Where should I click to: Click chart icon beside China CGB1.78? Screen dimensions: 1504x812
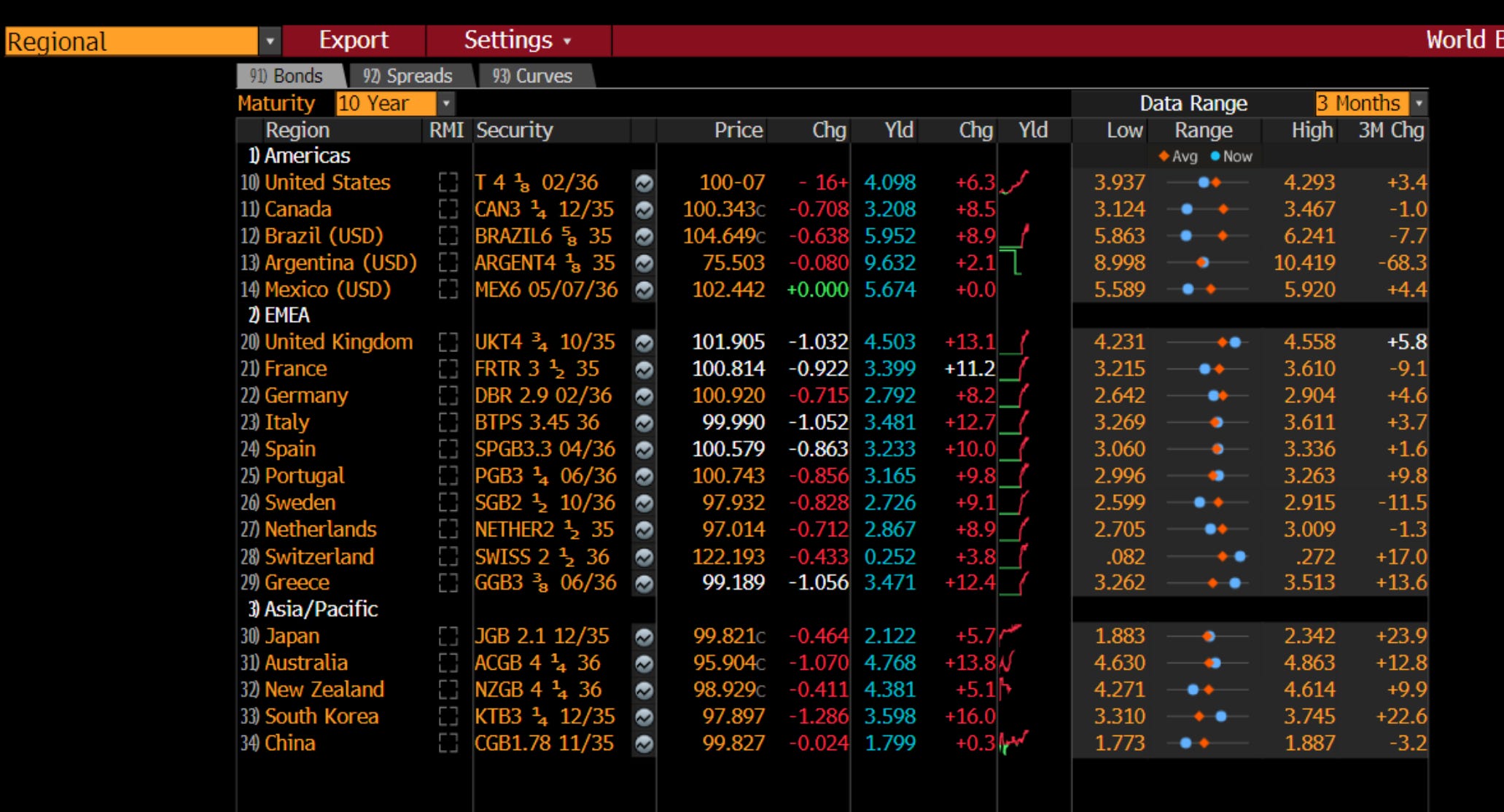pyautogui.click(x=644, y=744)
